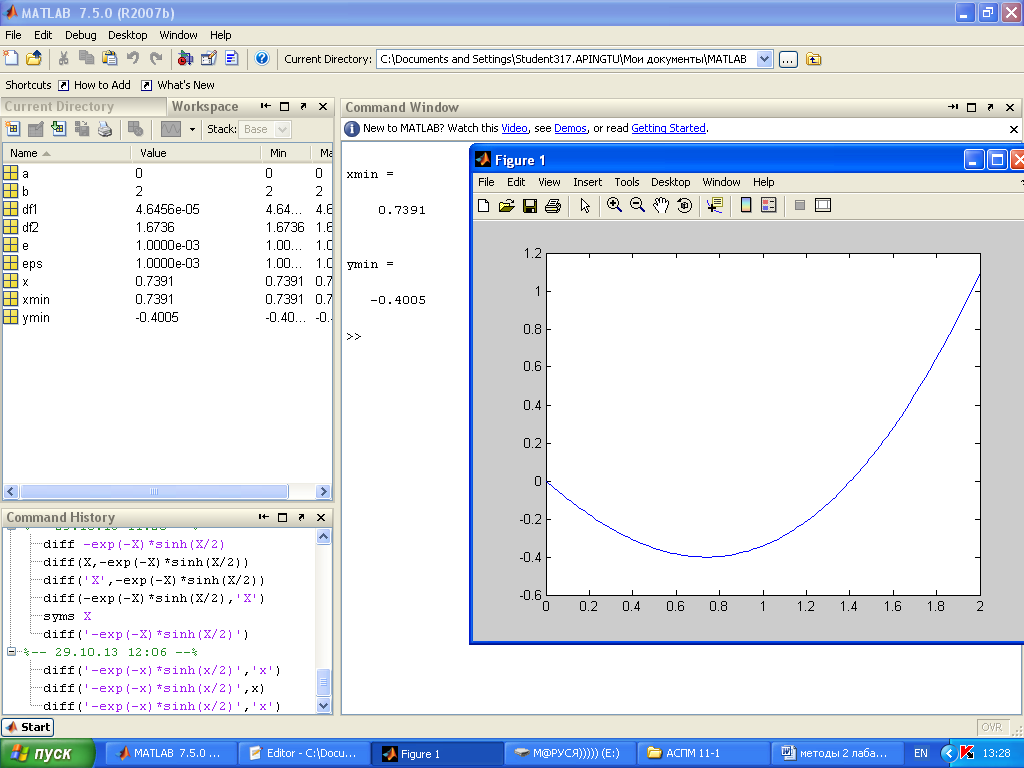Select 'syms X' in Command History
Viewport: 1024px width, 768px height.
click(67, 616)
